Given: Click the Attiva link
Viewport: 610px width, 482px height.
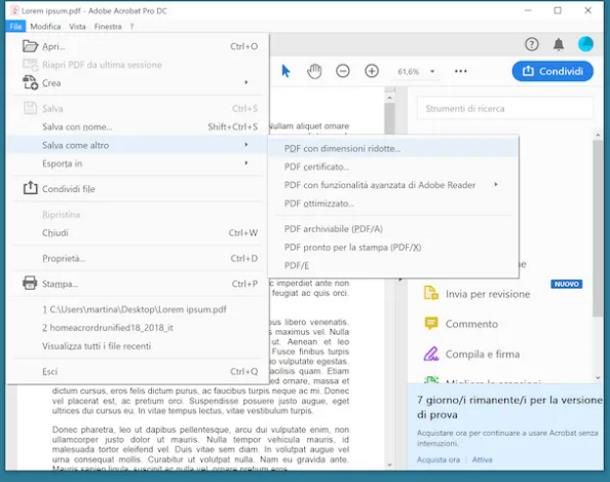Looking at the screenshot, I should coord(482,459).
